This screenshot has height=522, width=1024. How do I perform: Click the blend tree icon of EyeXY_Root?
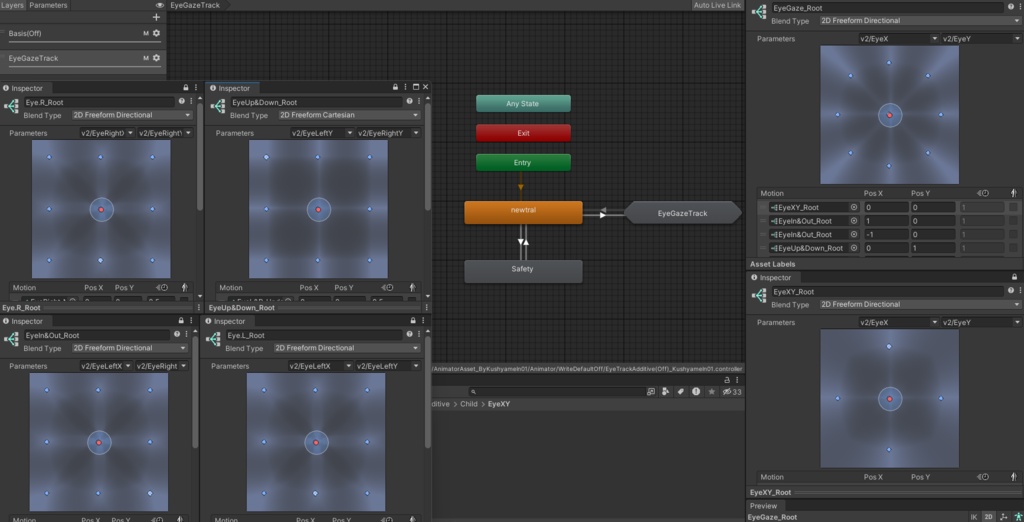759,296
